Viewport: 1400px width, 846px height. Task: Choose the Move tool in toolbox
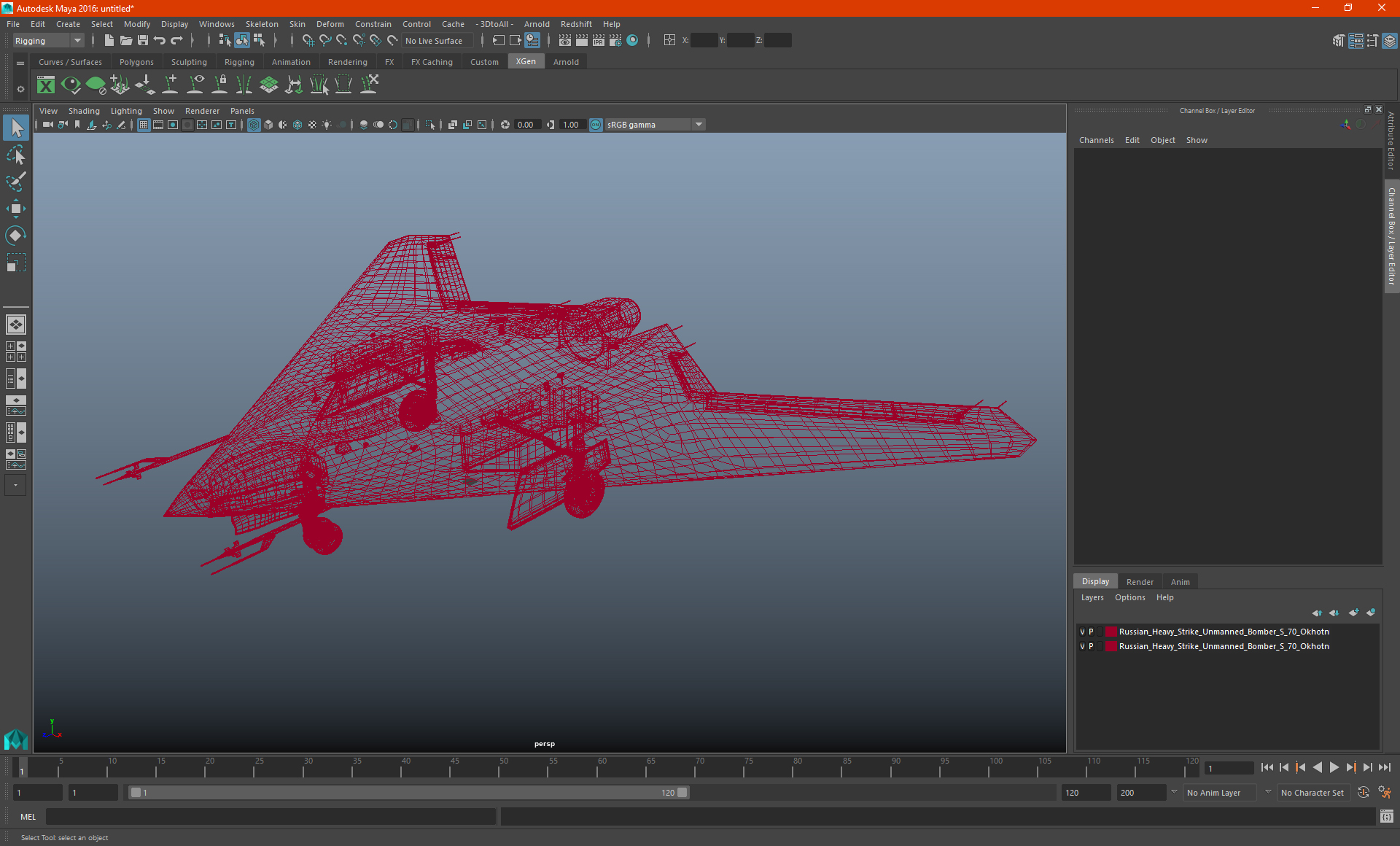(16, 209)
